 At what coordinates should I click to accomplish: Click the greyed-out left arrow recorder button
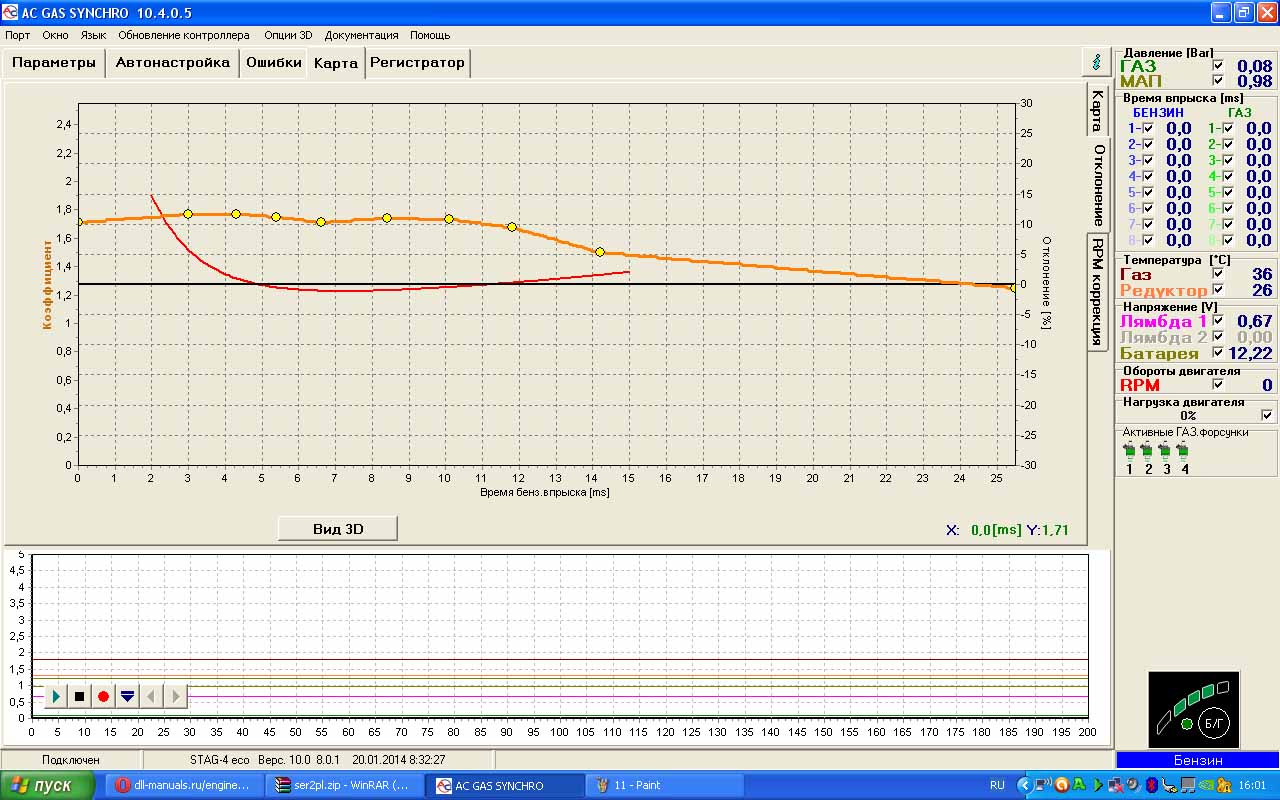tap(151, 696)
